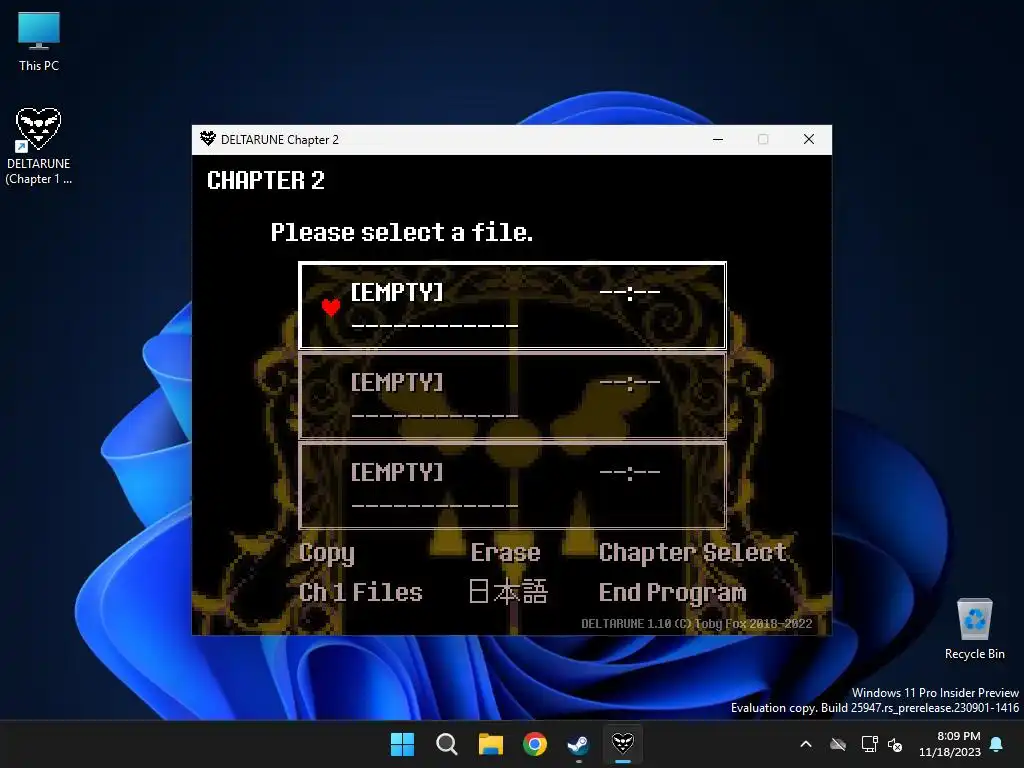Click 'Please select a file.' text
The image size is (1024, 768).
[x=402, y=232]
